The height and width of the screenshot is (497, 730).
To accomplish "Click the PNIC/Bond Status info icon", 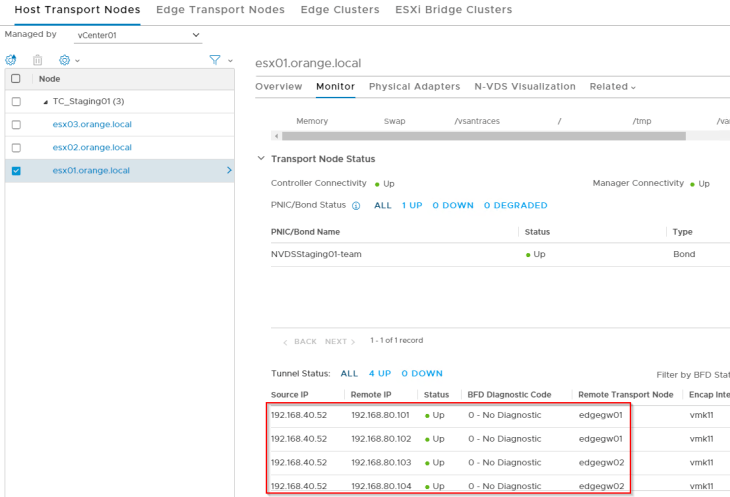I will tap(356, 206).
